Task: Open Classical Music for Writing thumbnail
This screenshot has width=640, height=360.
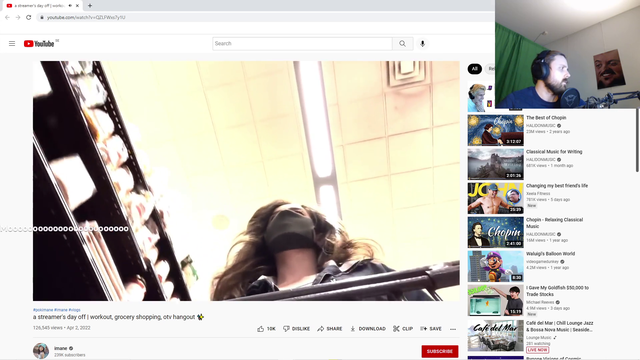Action: point(496,164)
